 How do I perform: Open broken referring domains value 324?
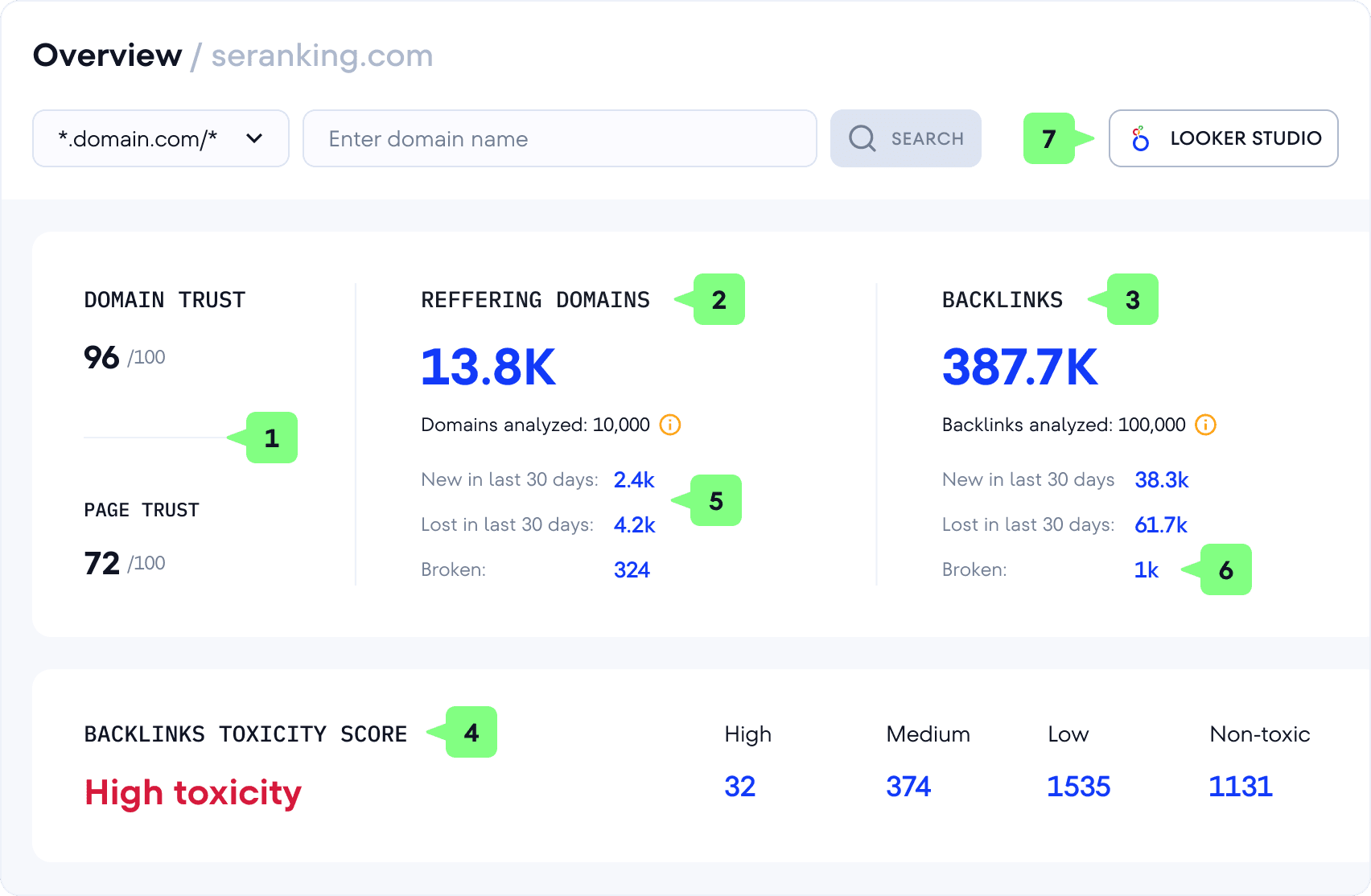632,570
